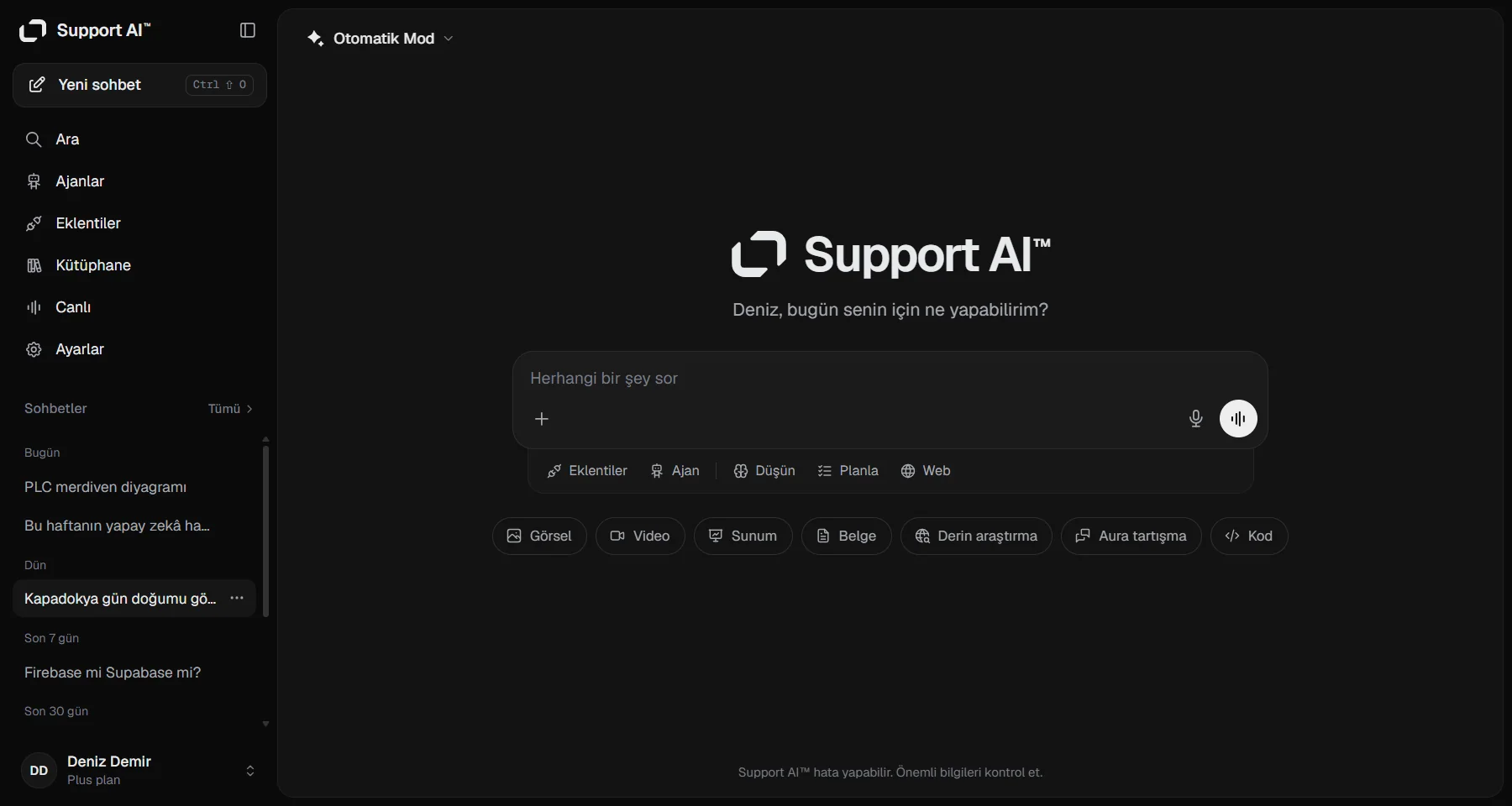The width and height of the screenshot is (1512, 806).
Task: Enable Düşün thinking mode
Action: (x=764, y=471)
